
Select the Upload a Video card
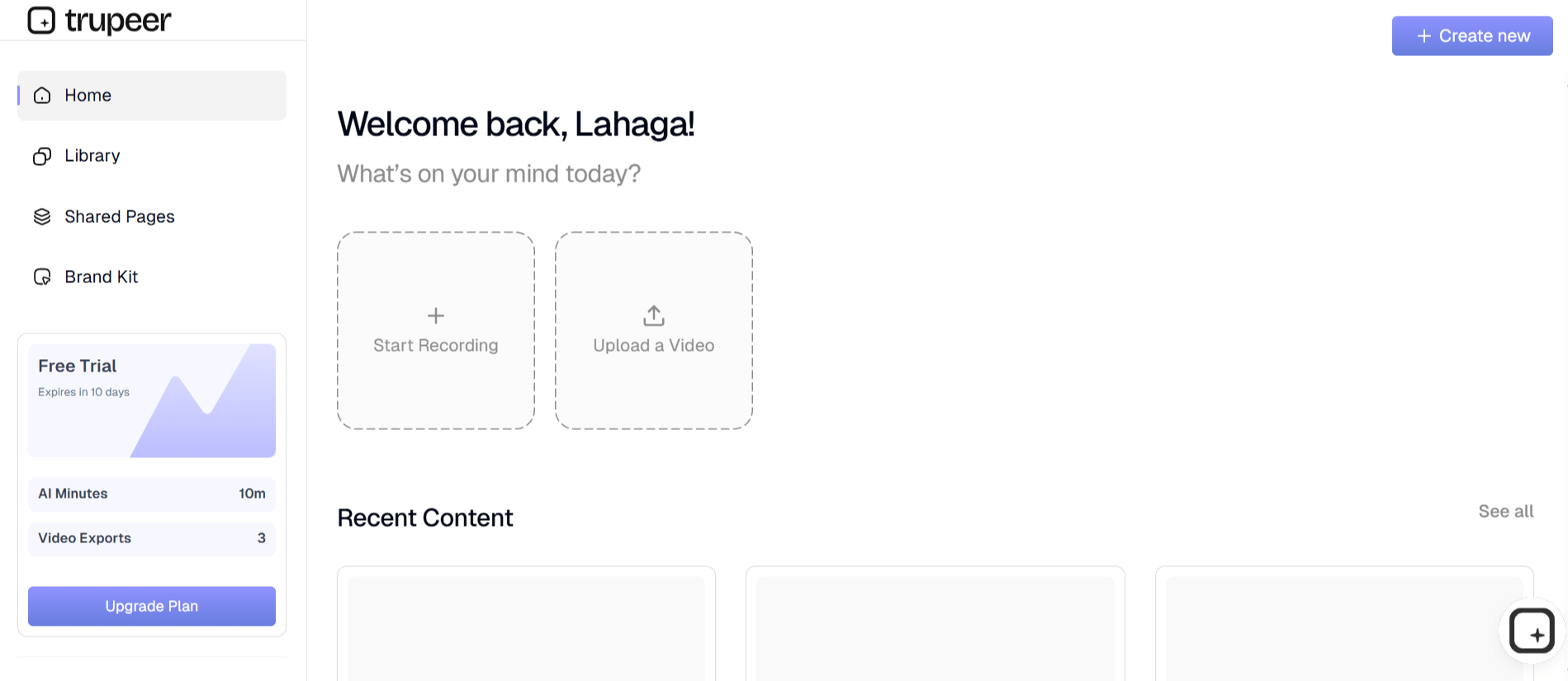pos(654,330)
